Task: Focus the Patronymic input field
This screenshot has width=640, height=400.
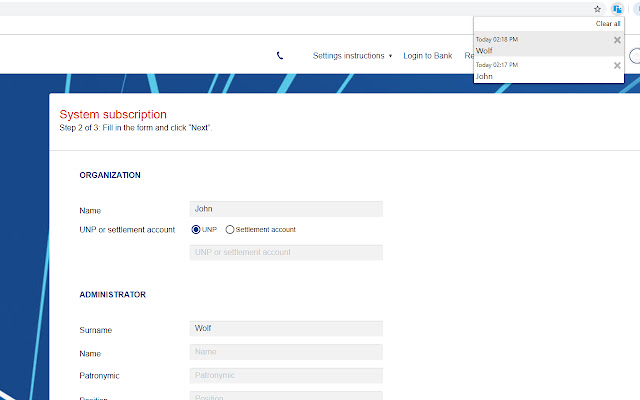Action: pyautogui.click(x=286, y=376)
